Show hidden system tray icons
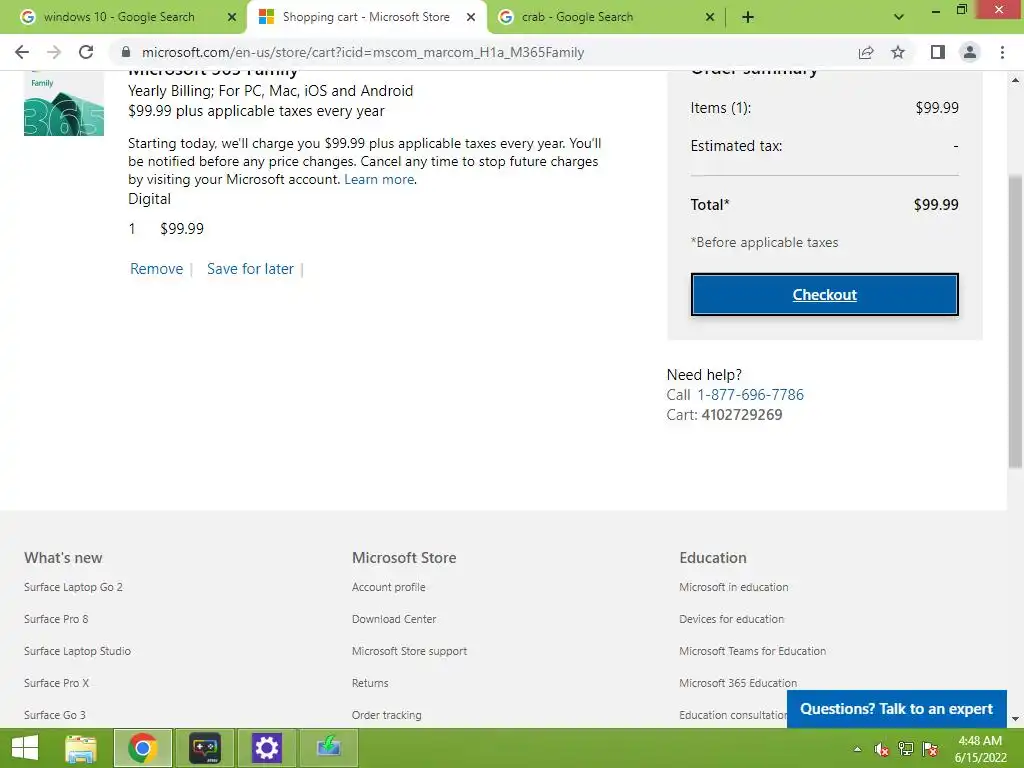Image resolution: width=1024 pixels, height=768 pixels. pos(857,749)
